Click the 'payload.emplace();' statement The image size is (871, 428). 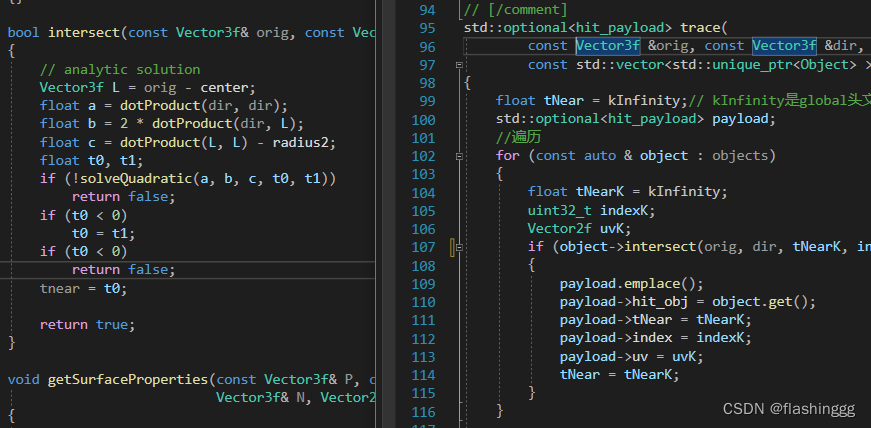click(x=632, y=284)
